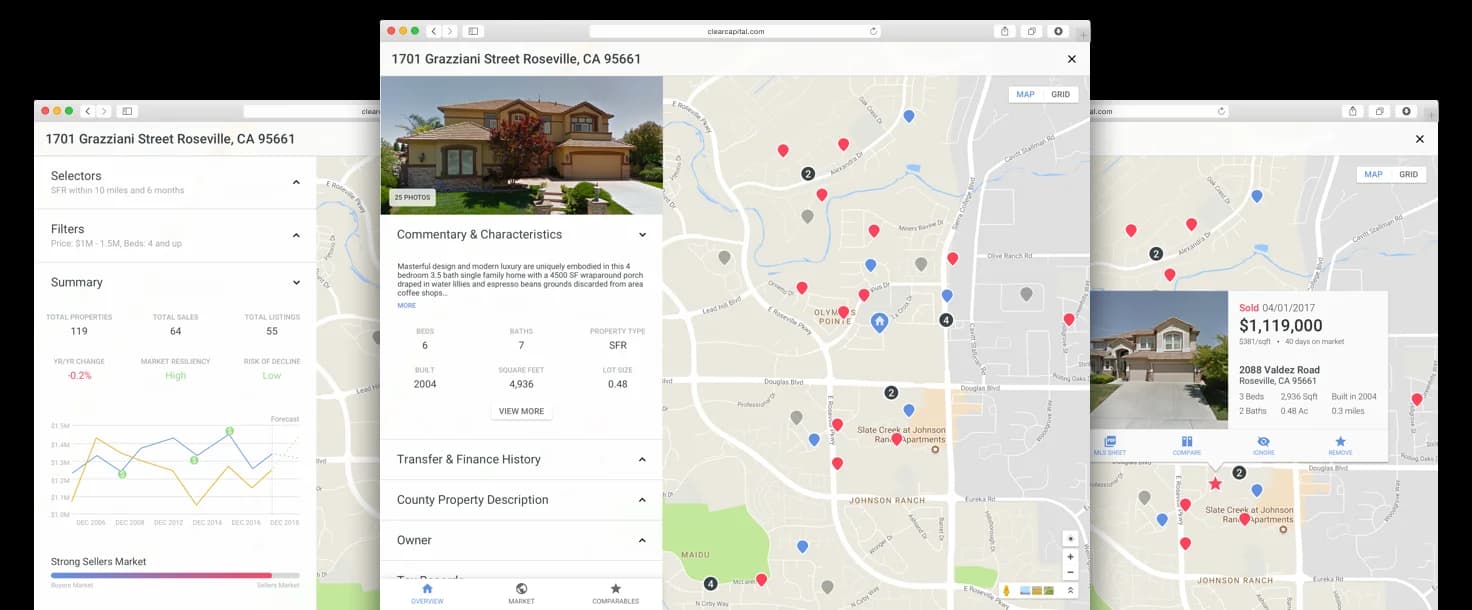Click red pin on Slate Creek Apartments in front map
Screen dimensions: 1472x610
pos(896,439)
